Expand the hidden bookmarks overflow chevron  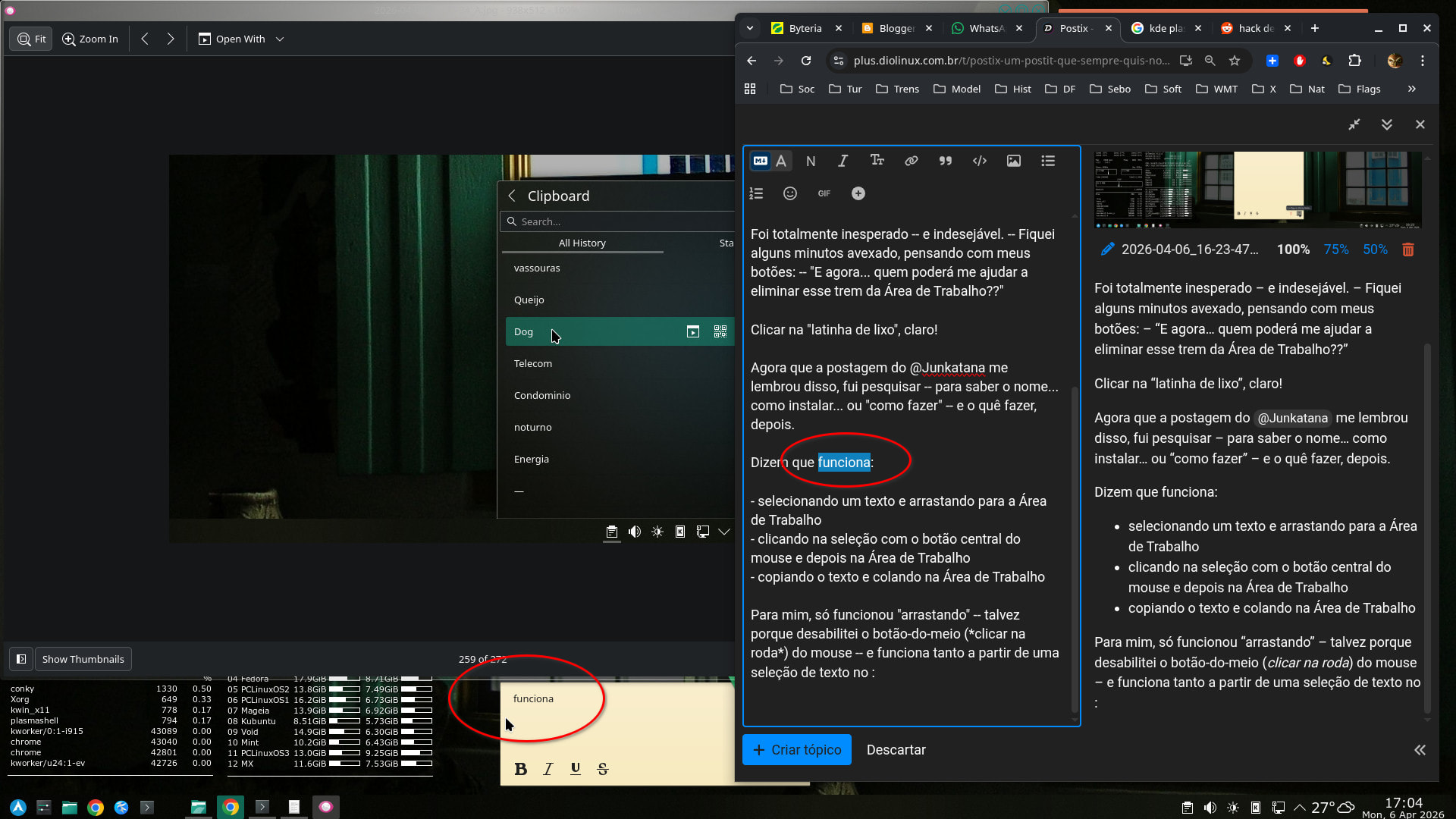(1411, 89)
